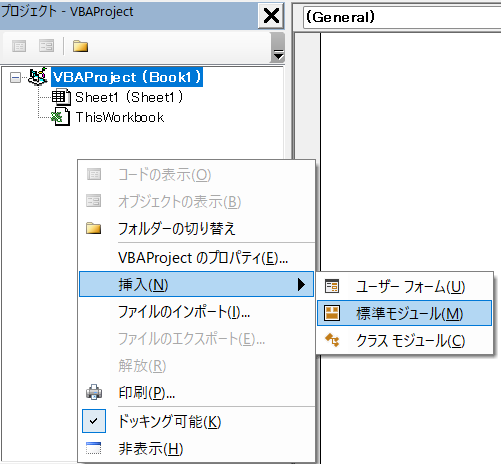This screenshot has width=501, height=464.
Task: Click the standard module icon in submenu
Action: click(x=332, y=313)
